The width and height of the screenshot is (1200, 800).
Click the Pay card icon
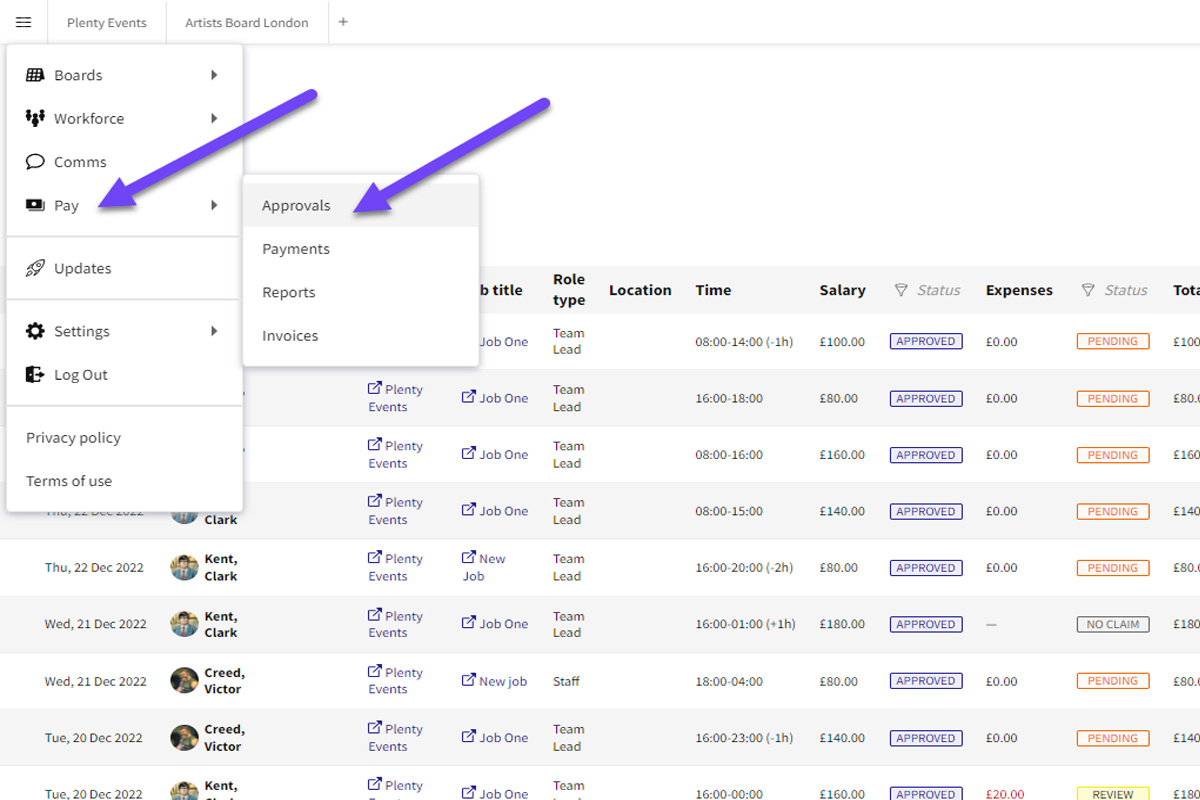(x=36, y=205)
